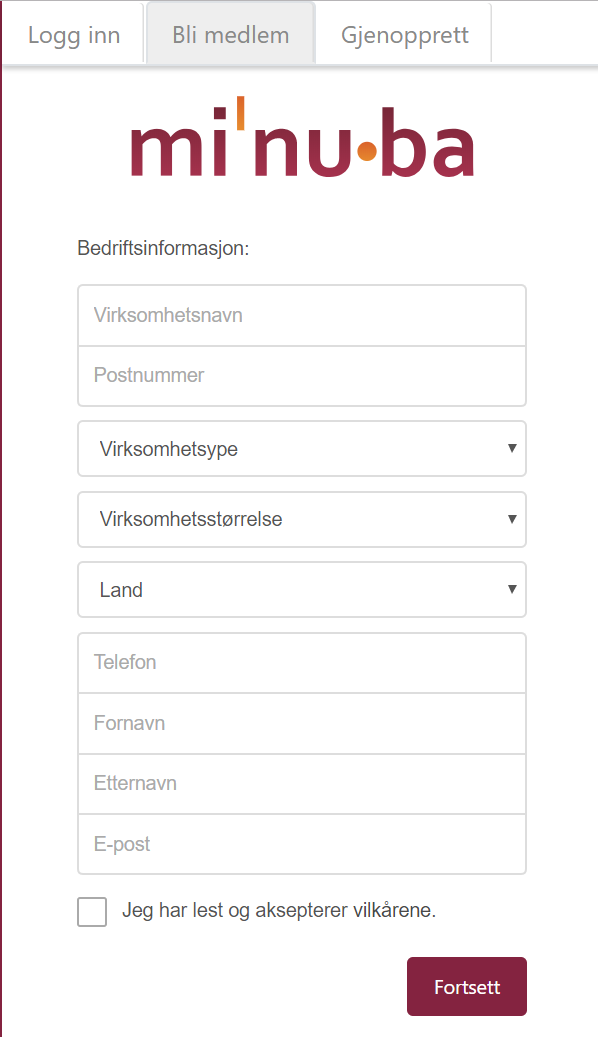598x1037 pixels.
Task: Select the Bli medlem tab
Action: [x=230, y=33]
